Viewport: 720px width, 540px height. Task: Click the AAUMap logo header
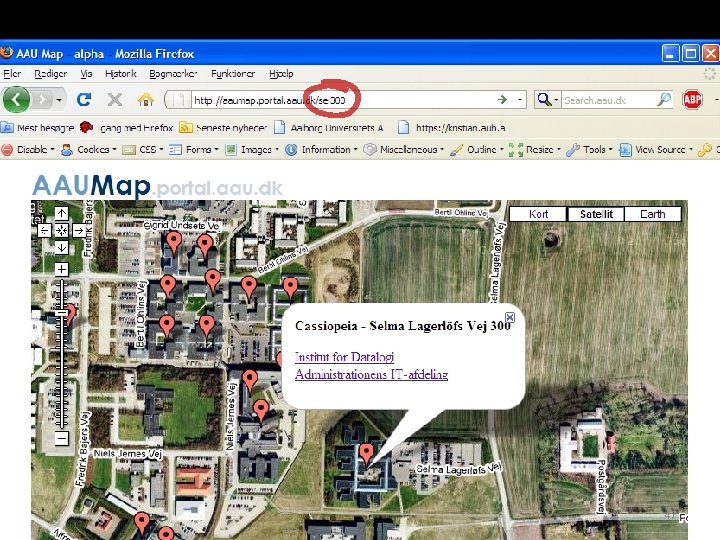157,186
